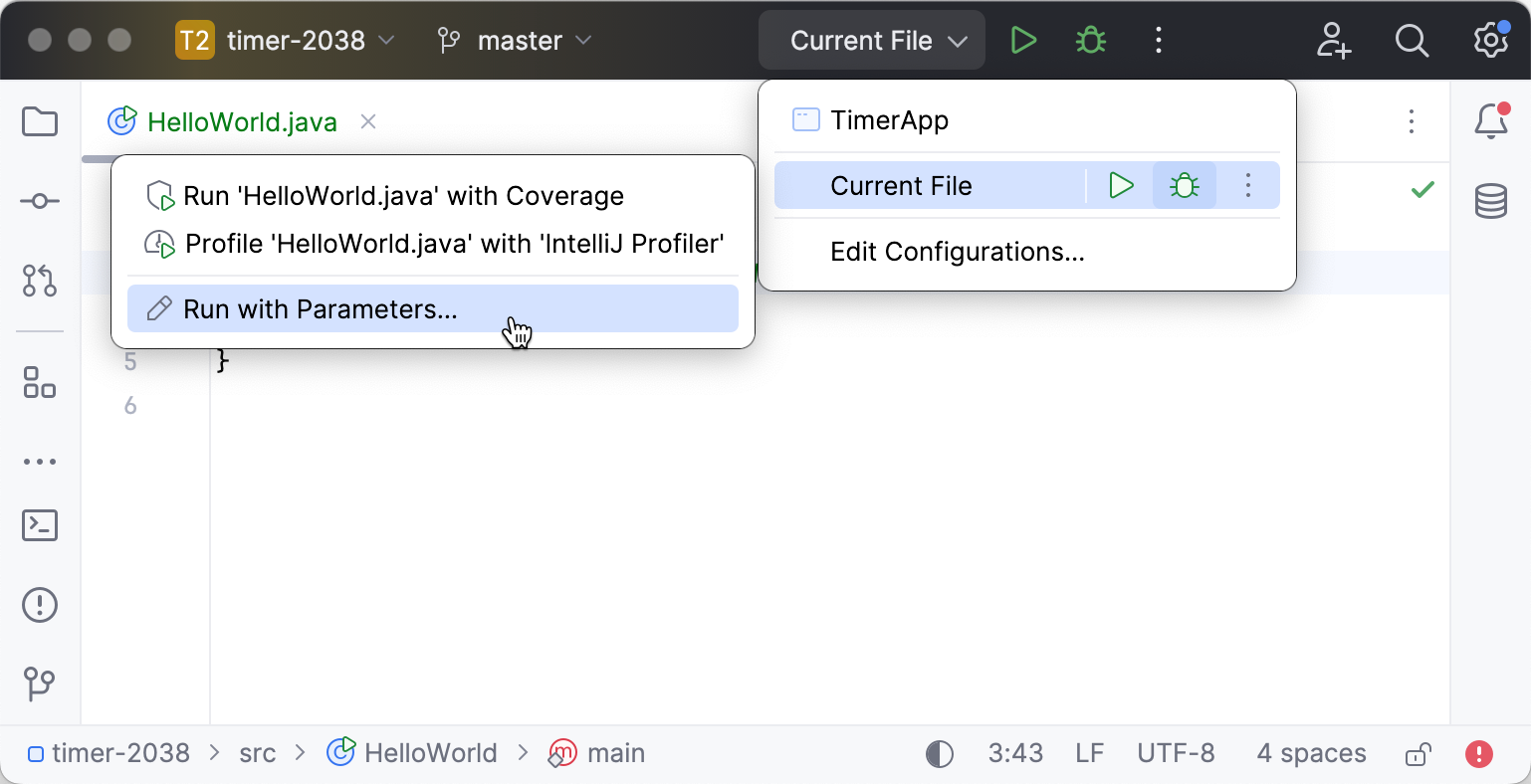Open the Terminal tool window
This screenshot has height=784, width=1531.
[x=39, y=525]
